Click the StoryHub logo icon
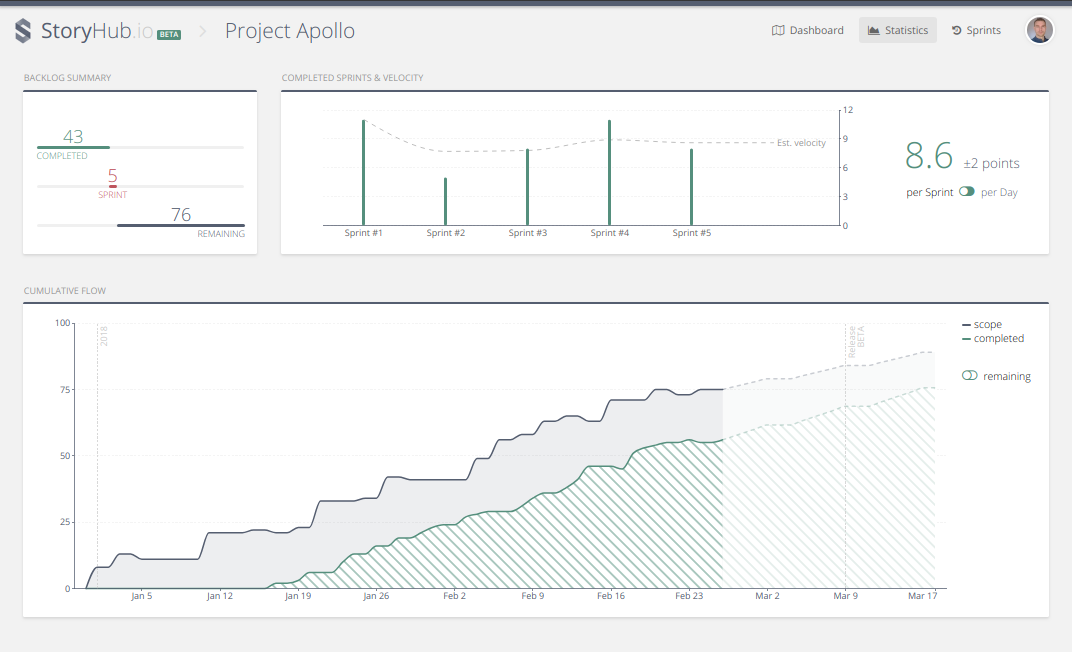The height and width of the screenshot is (652, 1072). click(23, 31)
